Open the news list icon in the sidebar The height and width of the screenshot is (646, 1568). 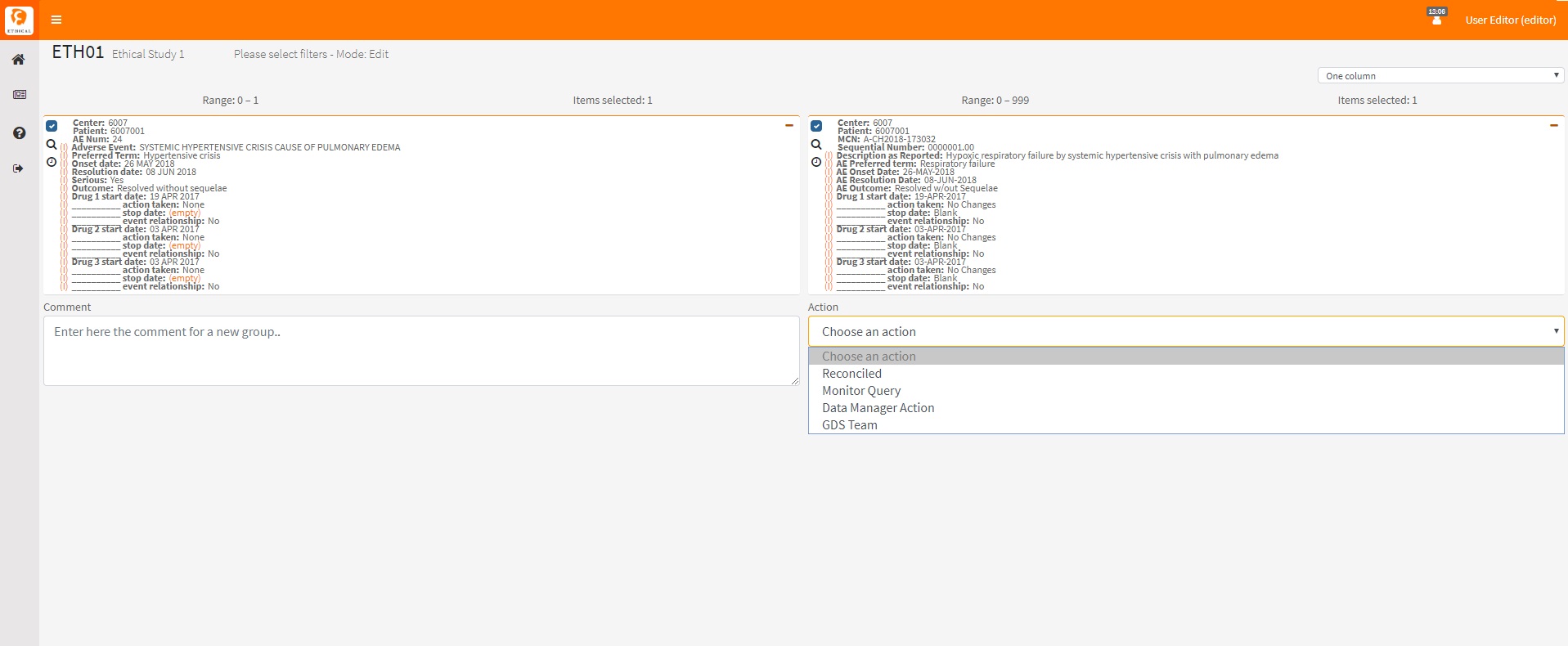(x=19, y=95)
